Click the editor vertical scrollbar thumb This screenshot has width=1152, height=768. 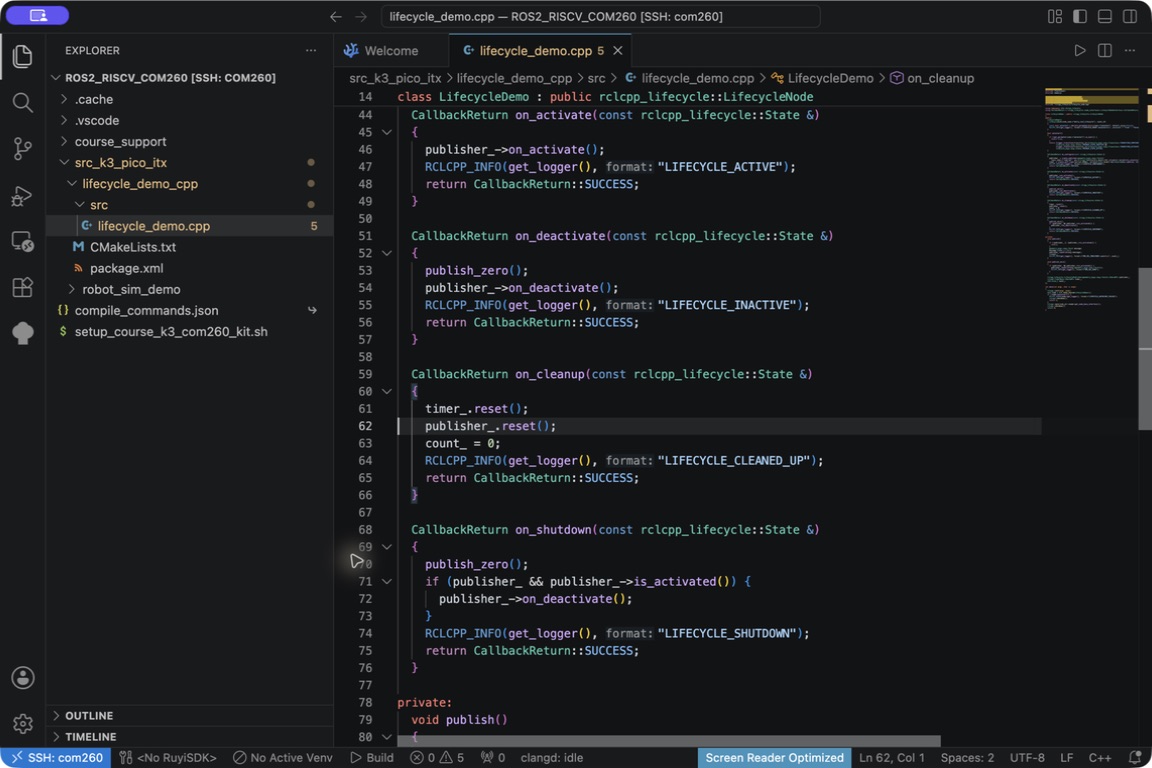click(1145, 349)
